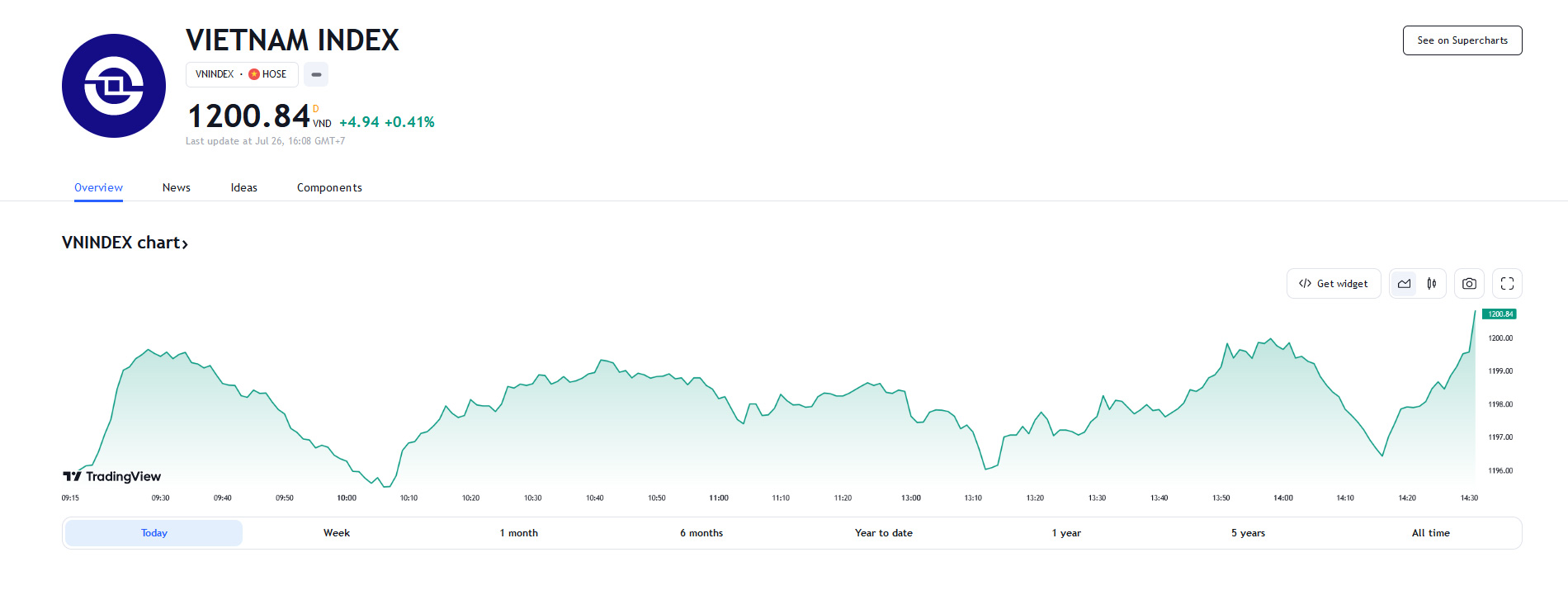This screenshot has height=590, width=1568.
Task: Click the TradingView logo on chart
Action: click(112, 476)
